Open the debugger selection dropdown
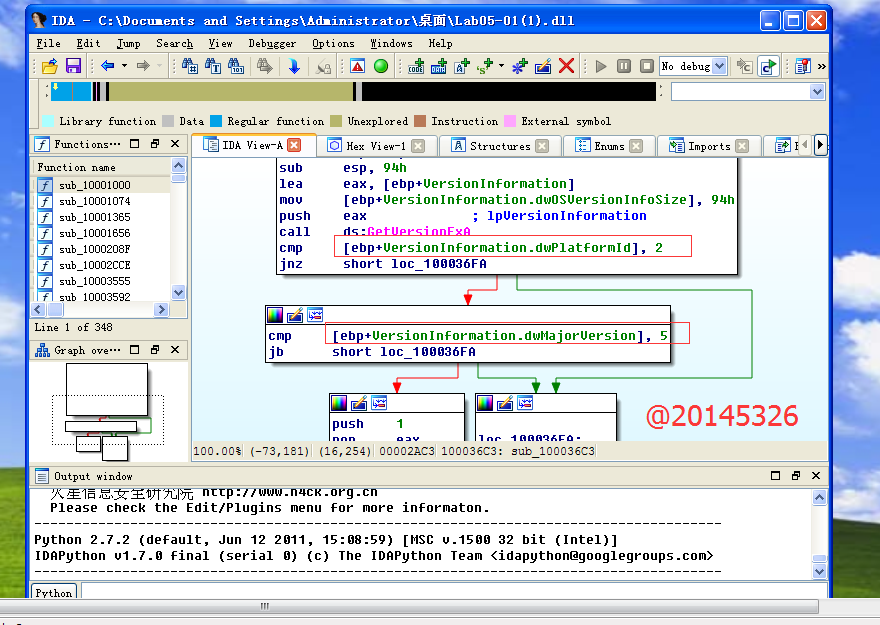The image size is (880, 625). tap(719, 66)
